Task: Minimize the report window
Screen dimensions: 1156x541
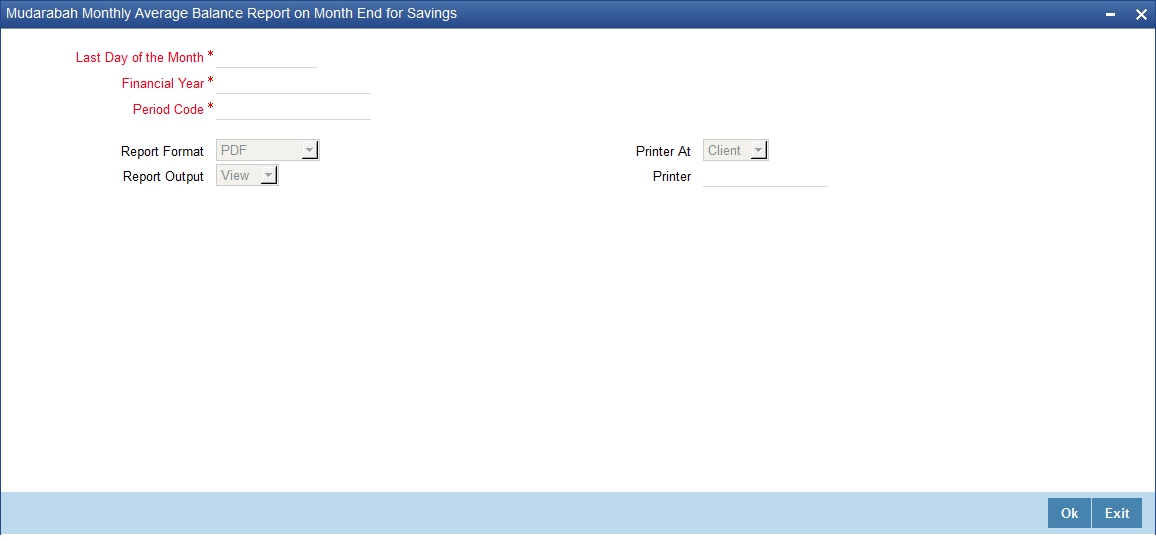Action: (1110, 15)
